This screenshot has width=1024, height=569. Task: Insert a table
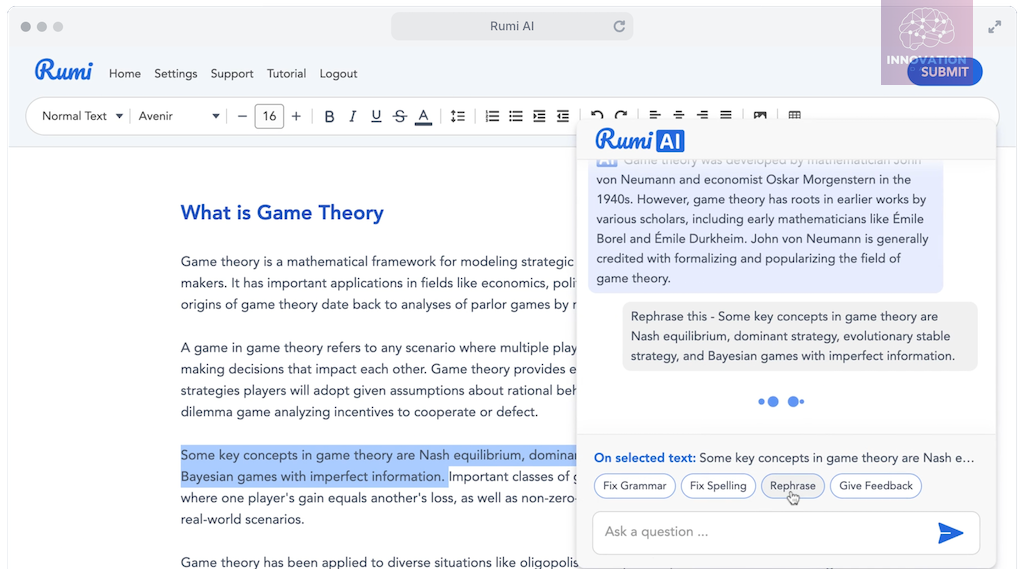tap(794, 114)
